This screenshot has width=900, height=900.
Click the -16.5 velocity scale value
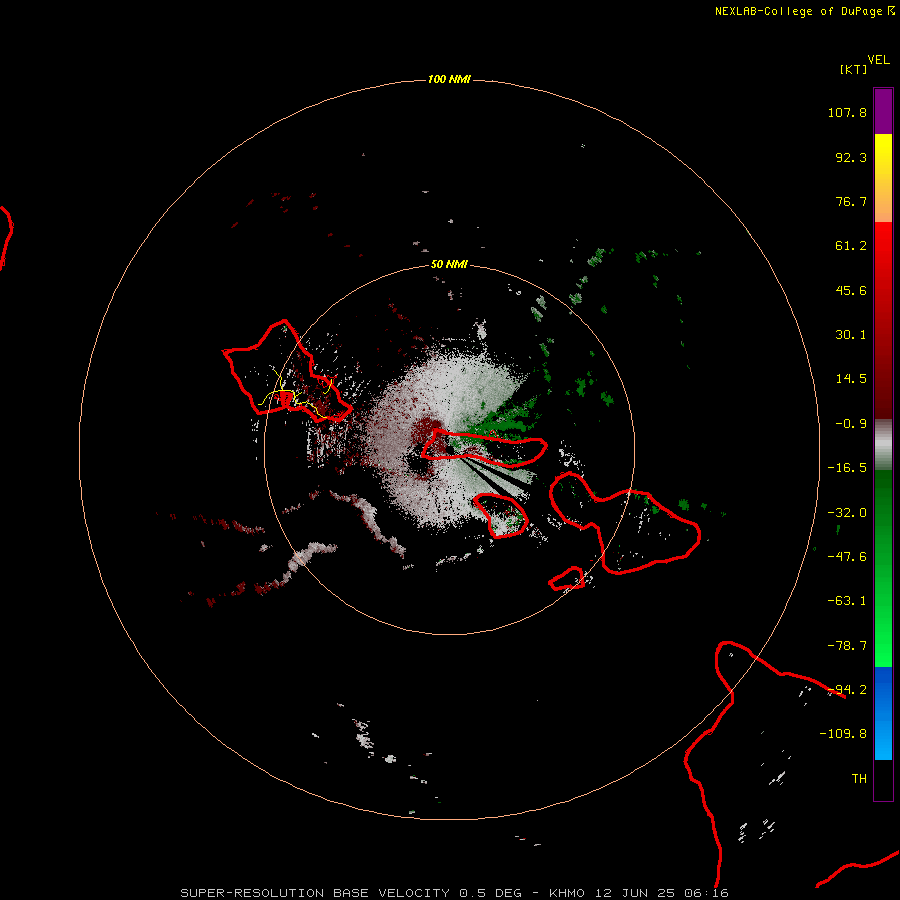coord(847,468)
